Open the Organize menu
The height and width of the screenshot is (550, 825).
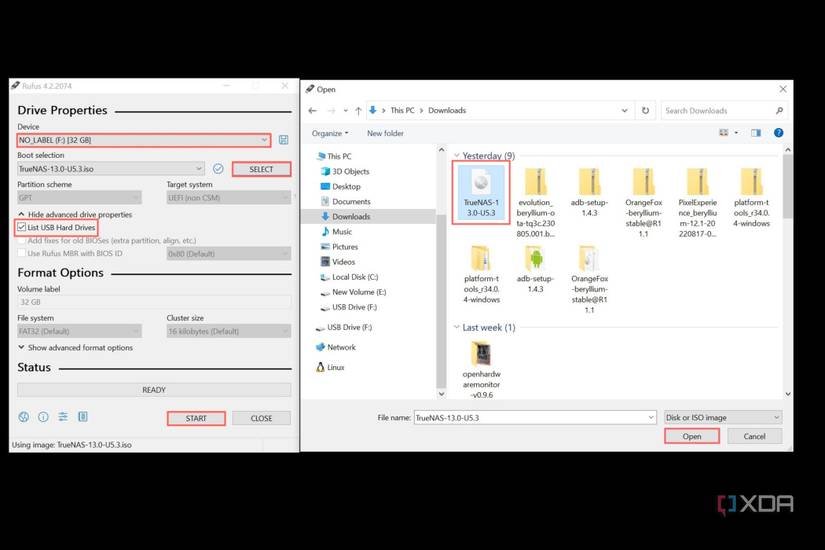click(x=330, y=133)
